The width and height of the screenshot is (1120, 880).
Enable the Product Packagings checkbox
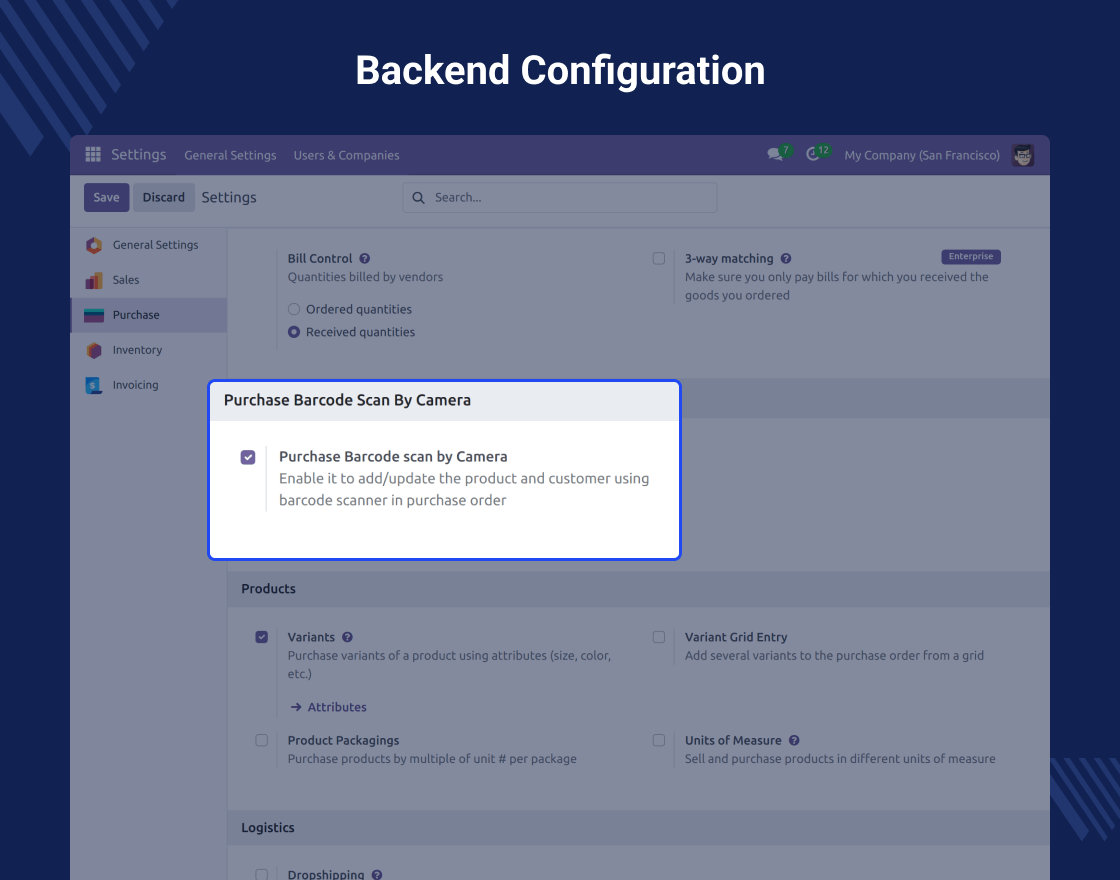click(x=262, y=741)
